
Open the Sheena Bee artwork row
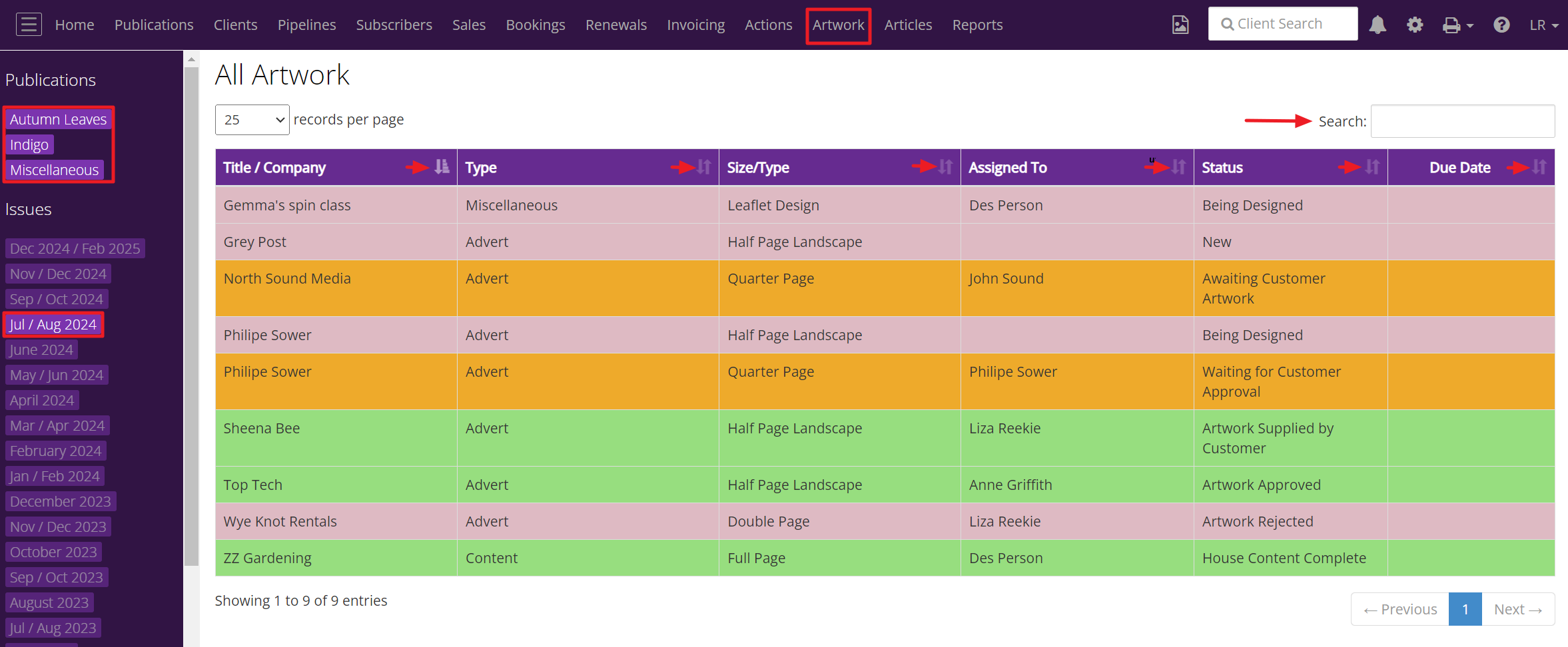[x=885, y=438]
